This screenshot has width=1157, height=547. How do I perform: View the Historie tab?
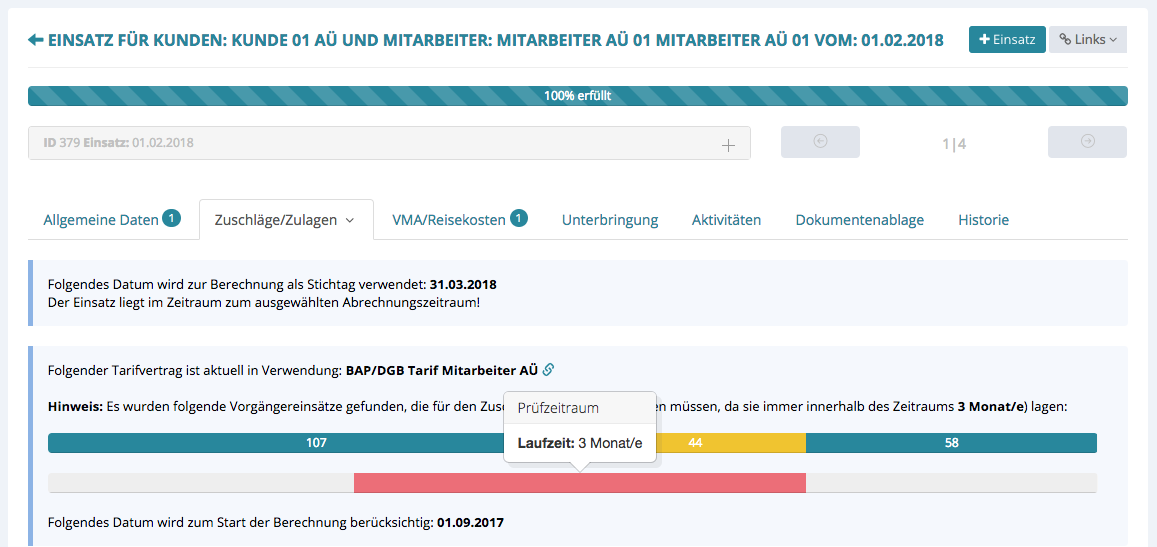(x=983, y=220)
